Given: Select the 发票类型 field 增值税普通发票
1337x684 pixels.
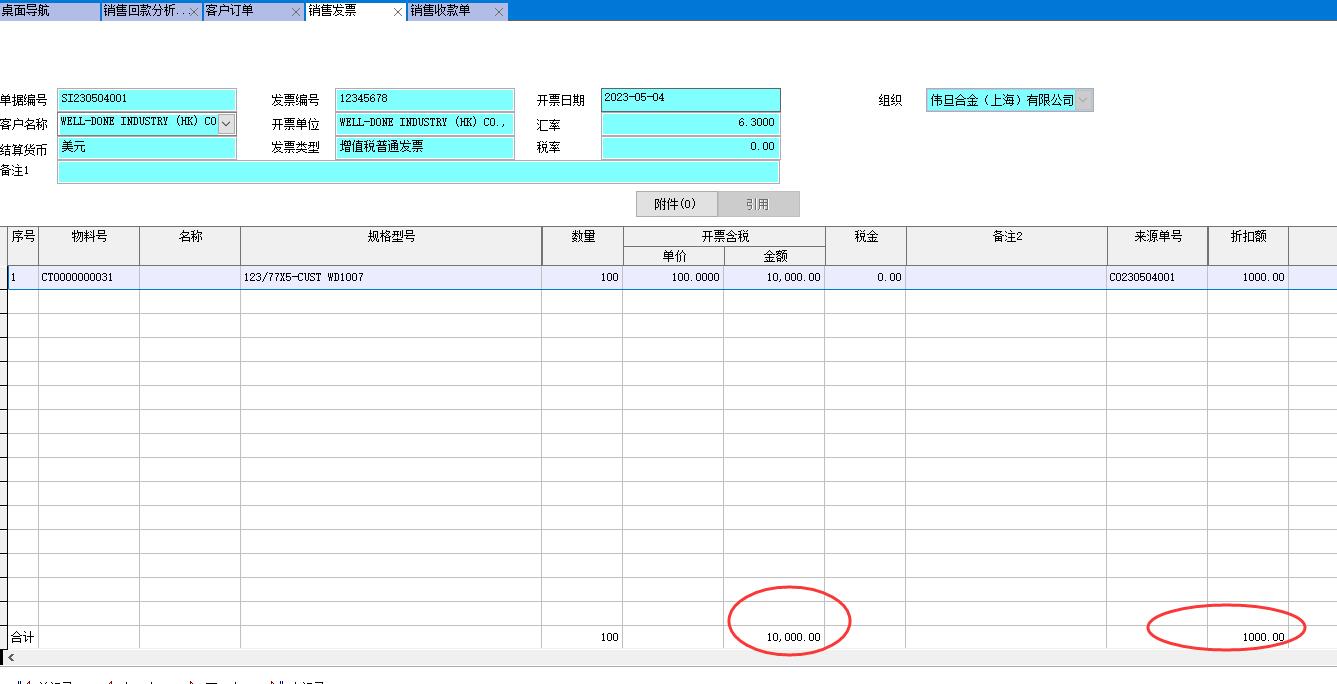Looking at the screenshot, I should tap(424, 147).
